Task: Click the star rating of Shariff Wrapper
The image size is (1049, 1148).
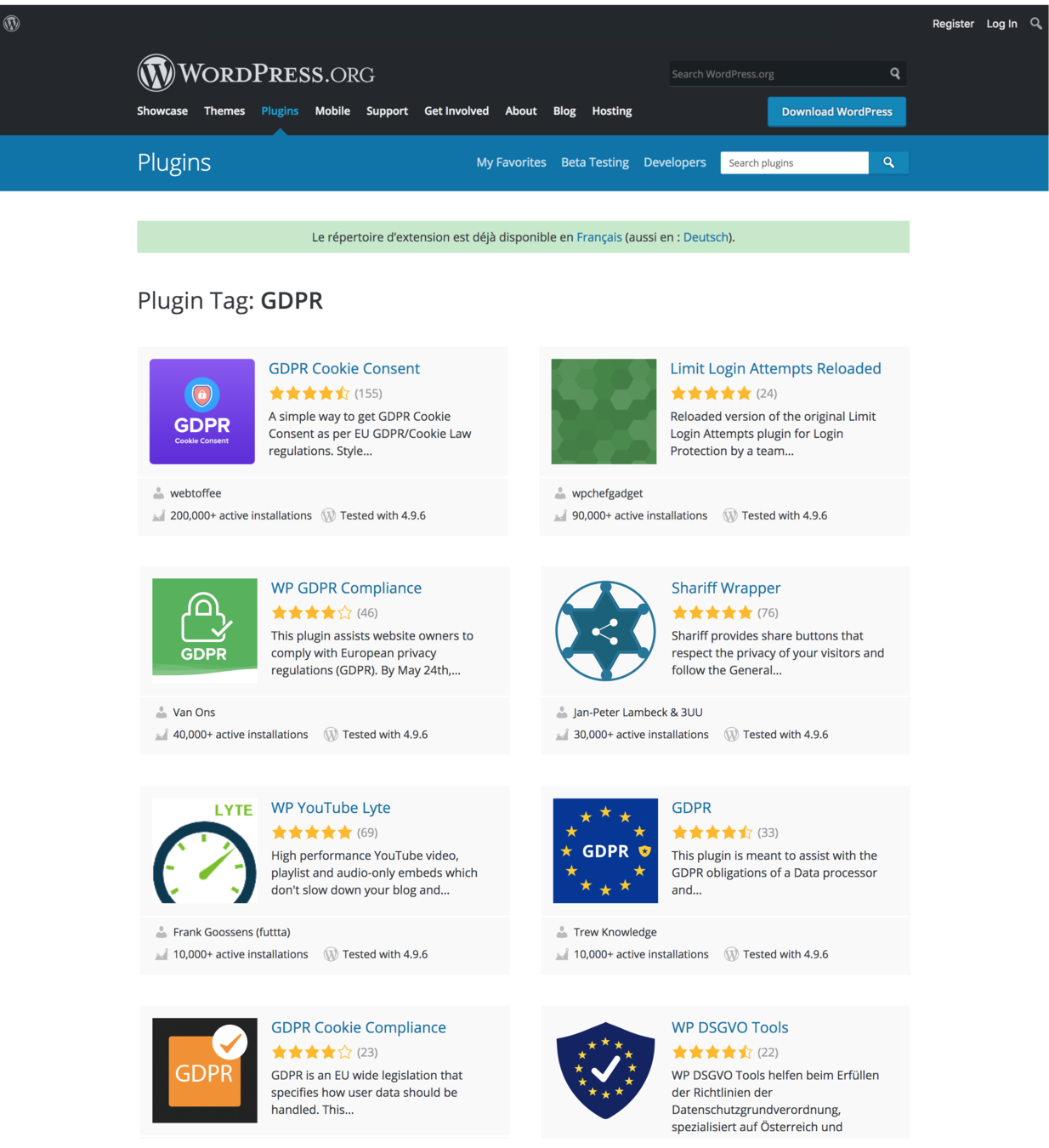Action: coord(712,612)
